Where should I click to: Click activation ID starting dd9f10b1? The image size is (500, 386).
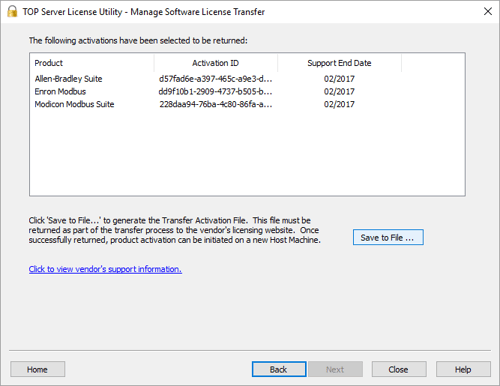(216, 92)
